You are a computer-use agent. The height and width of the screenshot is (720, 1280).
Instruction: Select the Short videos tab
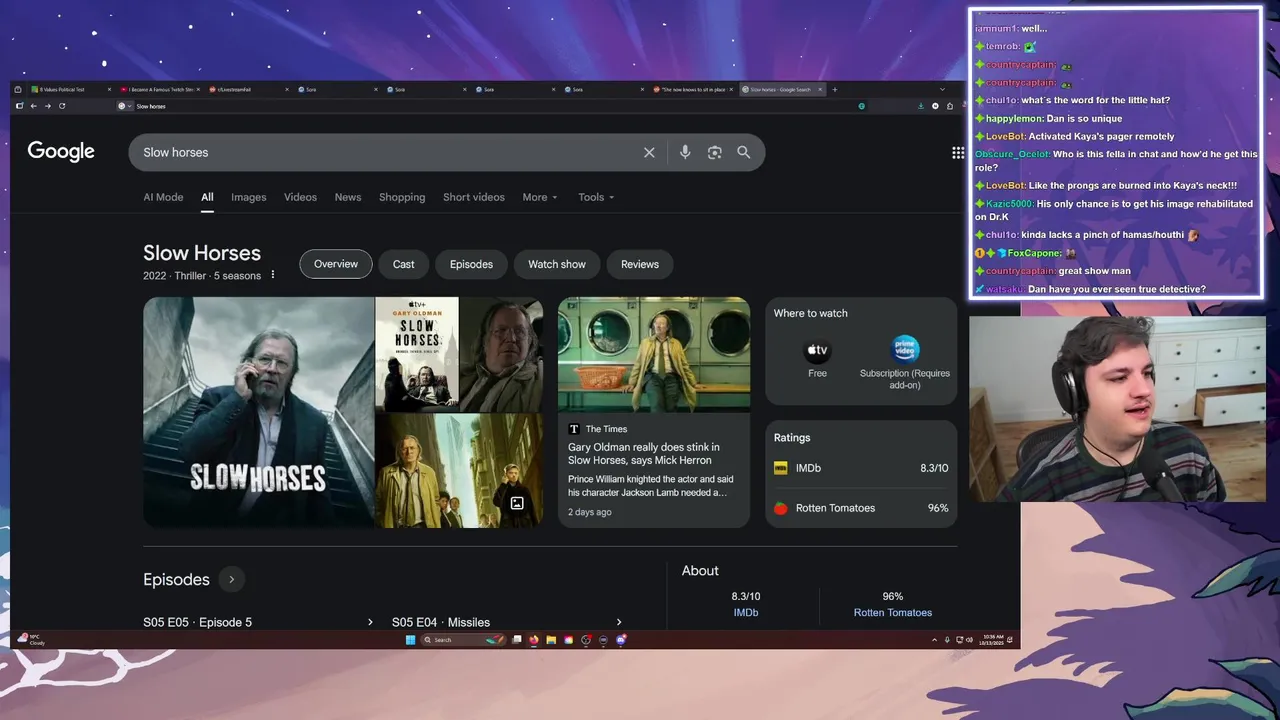click(474, 197)
